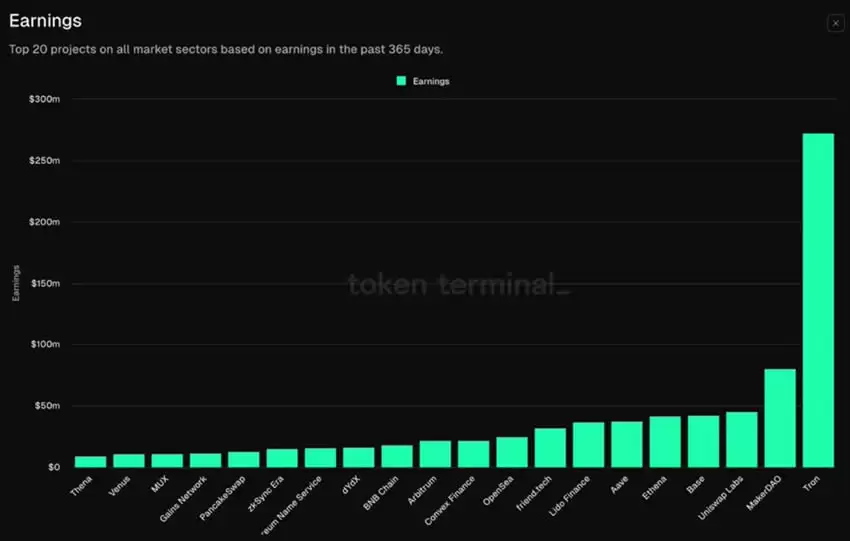
Task: Click the Thena bar
Action: pos(90,462)
